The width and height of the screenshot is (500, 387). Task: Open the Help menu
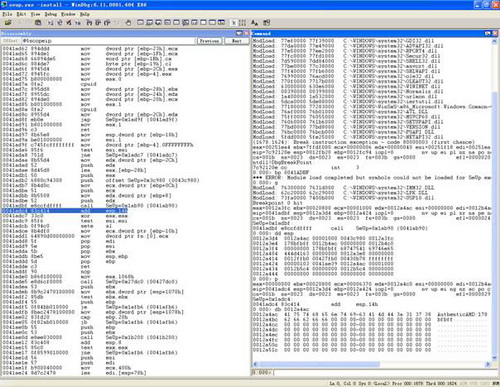(85, 14)
